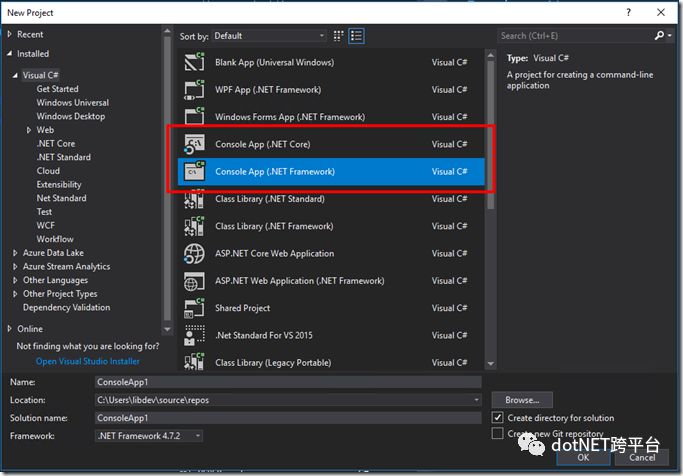The image size is (683, 476).
Task: Click the .Net Standard For VS 2015 icon
Action: [194, 335]
